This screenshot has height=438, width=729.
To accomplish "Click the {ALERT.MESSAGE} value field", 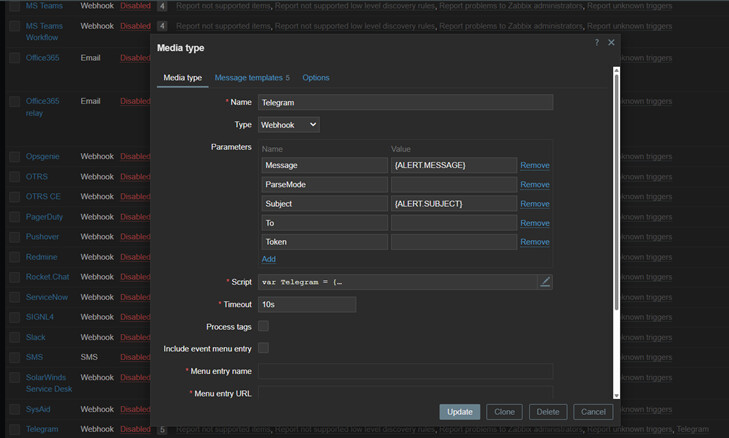I will click(x=454, y=165).
